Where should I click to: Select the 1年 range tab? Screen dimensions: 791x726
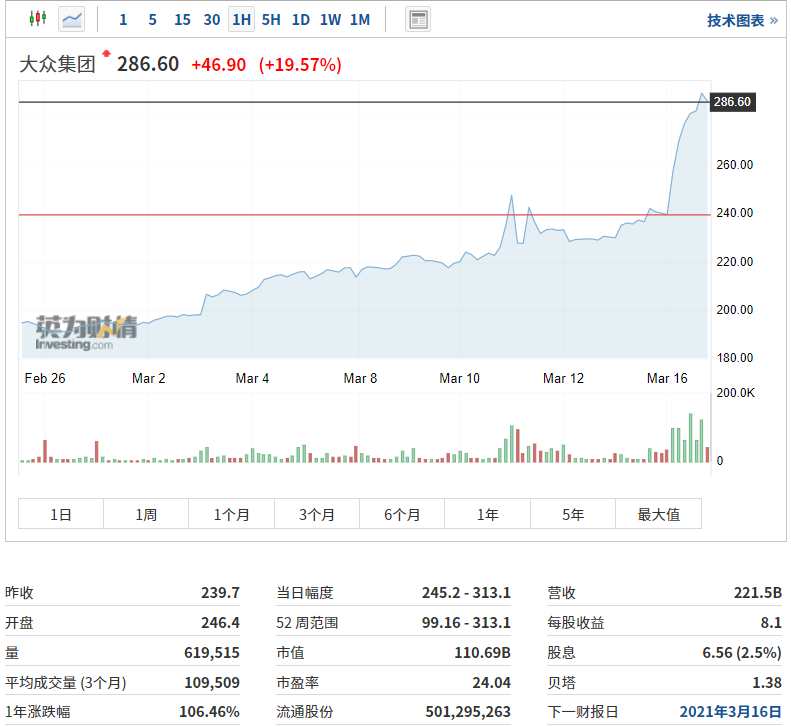487,514
